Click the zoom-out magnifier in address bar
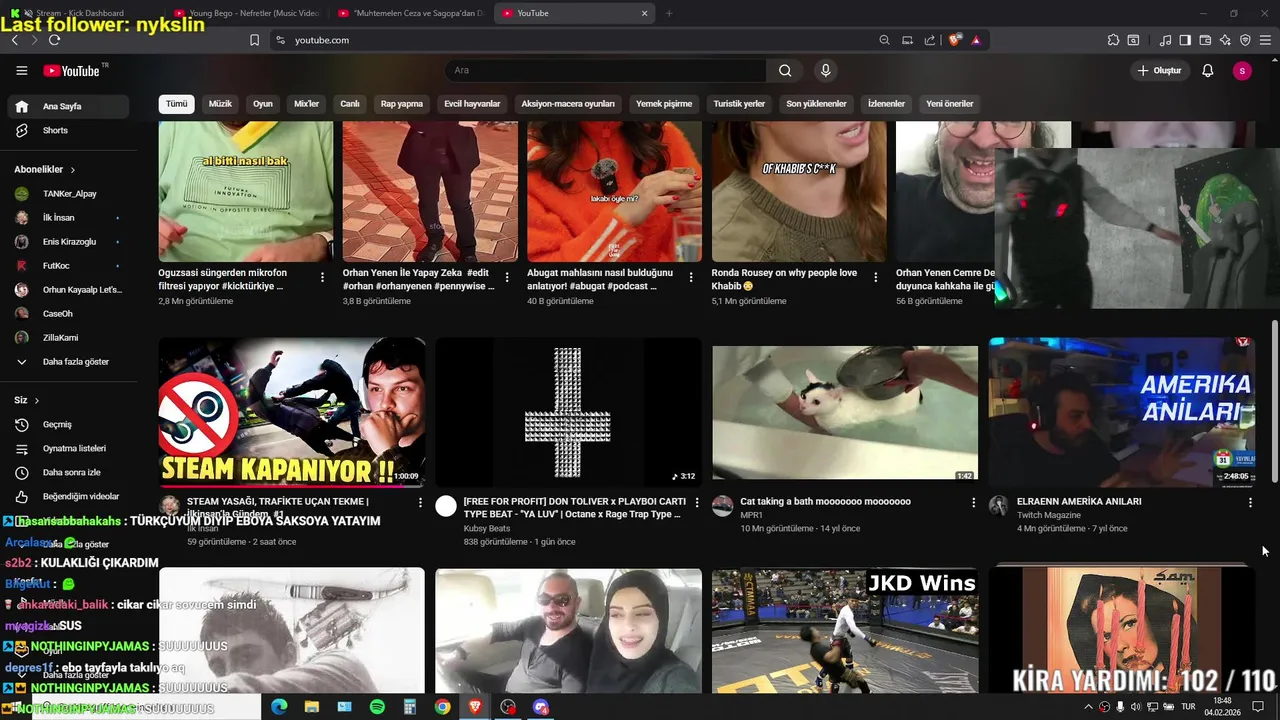 [x=884, y=40]
